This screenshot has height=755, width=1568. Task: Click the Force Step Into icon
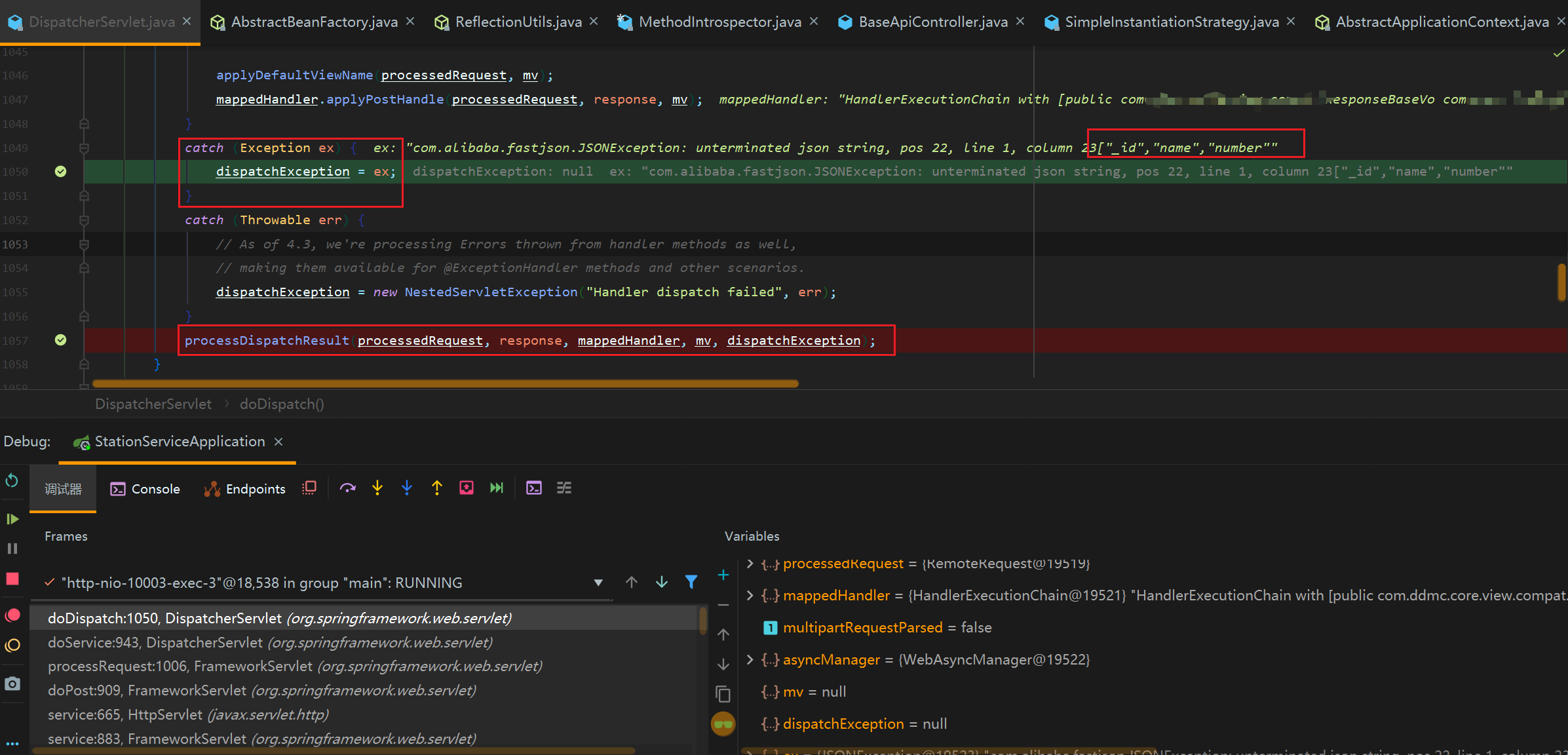tap(407, 488)
